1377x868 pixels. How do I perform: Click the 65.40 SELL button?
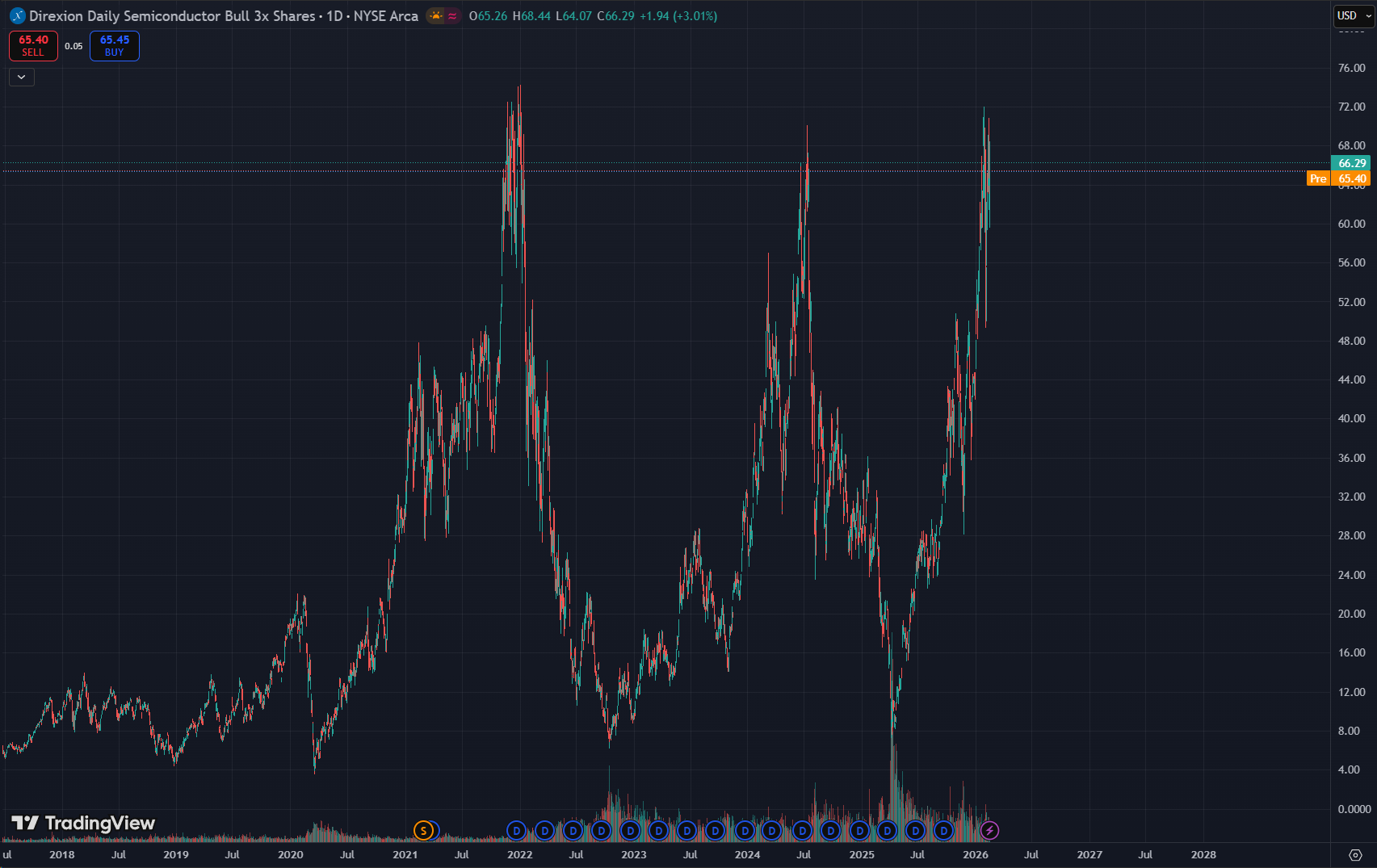pos(33,46)
